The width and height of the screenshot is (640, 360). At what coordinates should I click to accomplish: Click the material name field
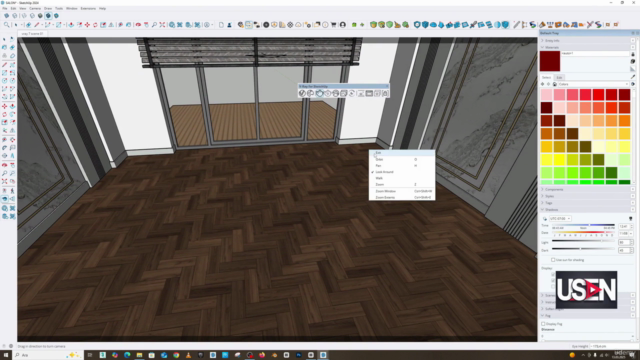point(595,53)
